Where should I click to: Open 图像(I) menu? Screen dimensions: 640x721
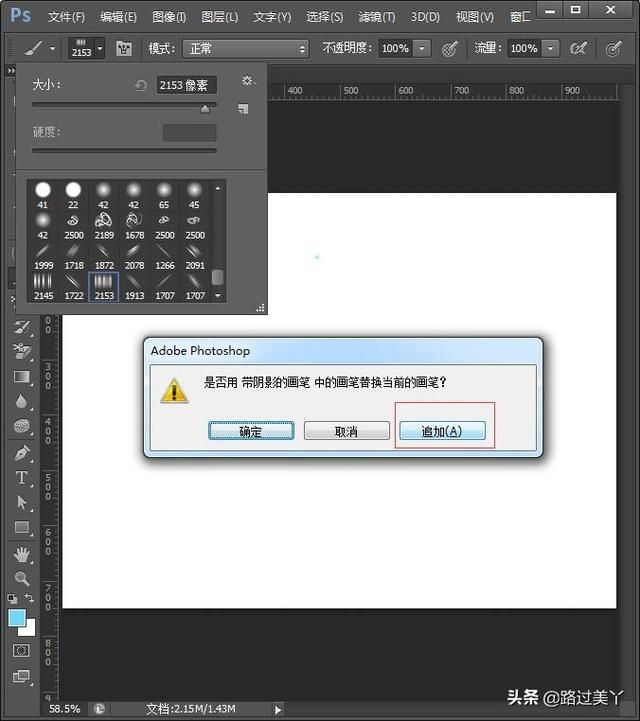(x=169, y=17)
